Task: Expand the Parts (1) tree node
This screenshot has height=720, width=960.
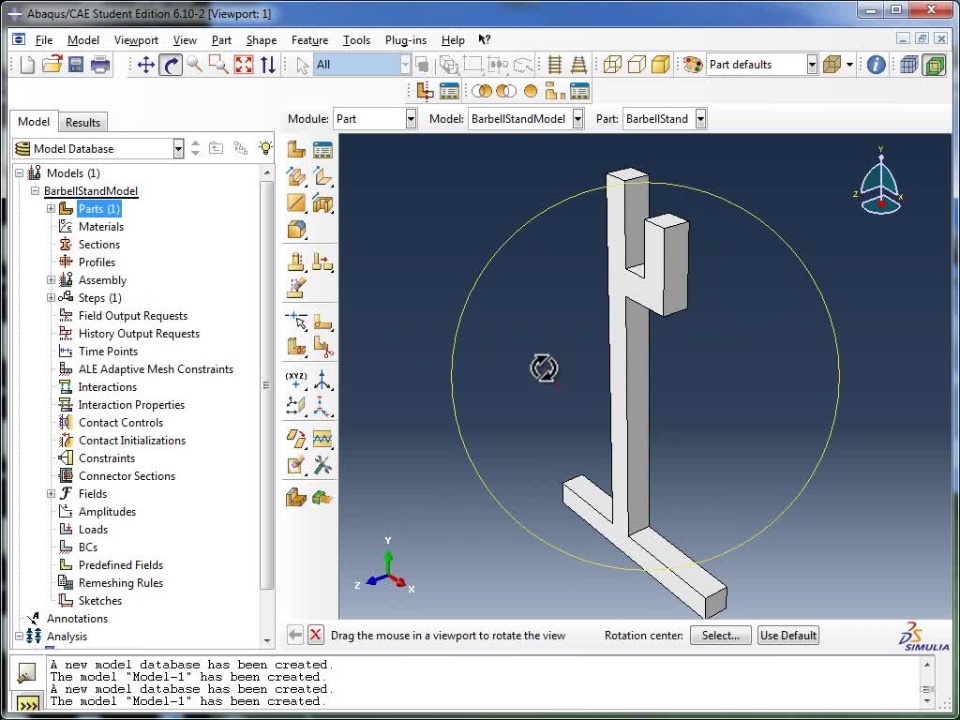Action: point(51,209)
